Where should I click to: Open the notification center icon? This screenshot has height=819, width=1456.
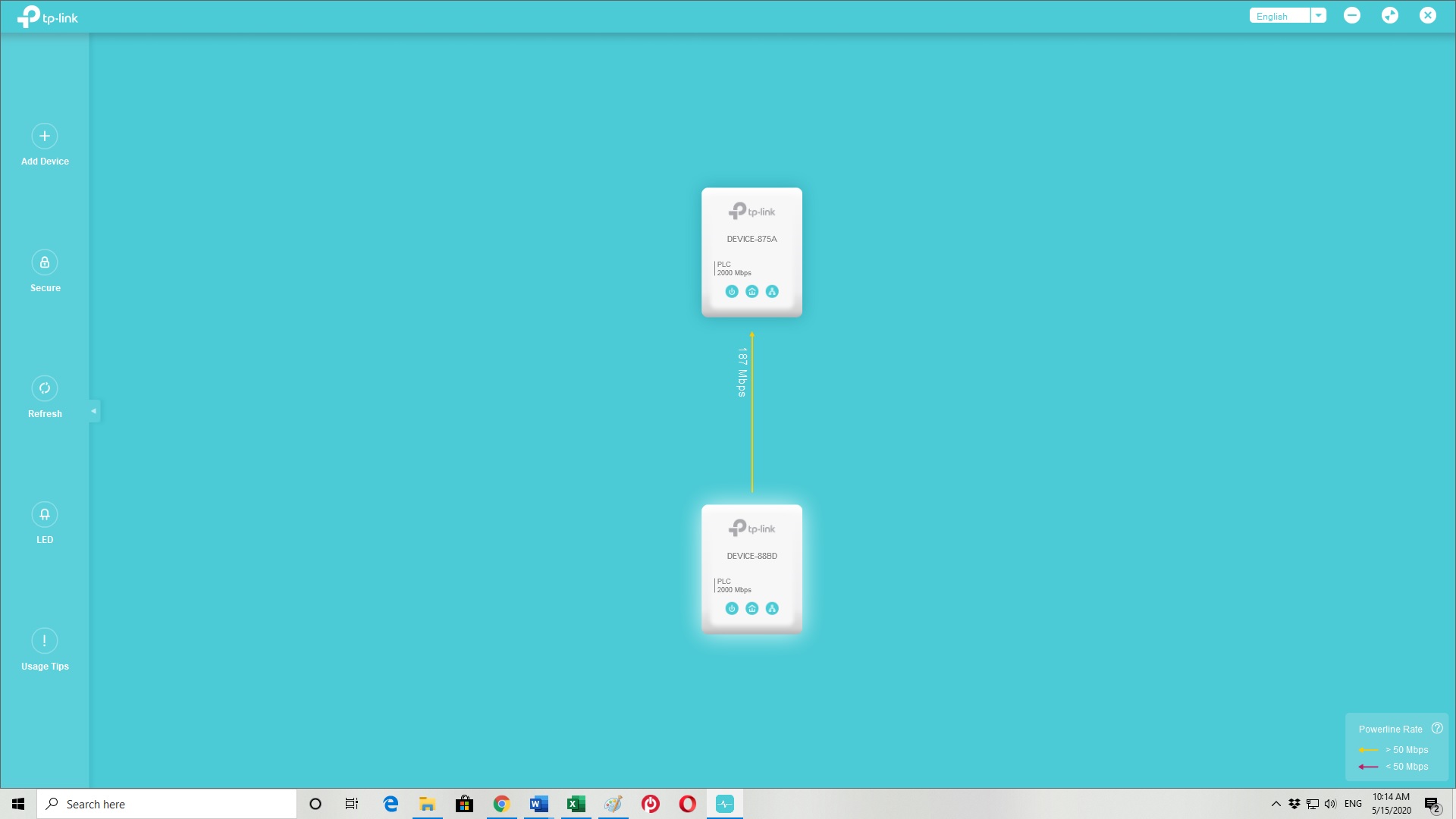click(x=1432, y=804)
